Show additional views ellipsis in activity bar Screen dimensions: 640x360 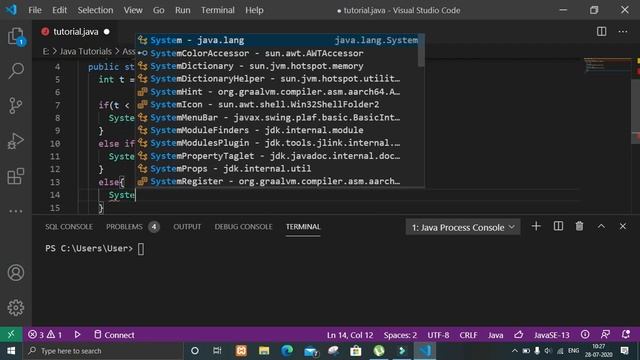click(x=16, y=211)
